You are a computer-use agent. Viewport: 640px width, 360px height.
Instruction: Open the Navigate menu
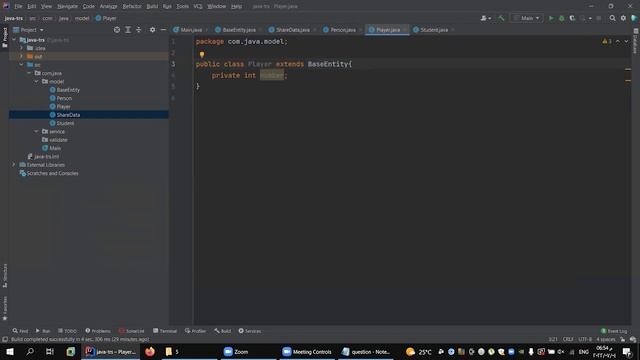click(67, 7)
